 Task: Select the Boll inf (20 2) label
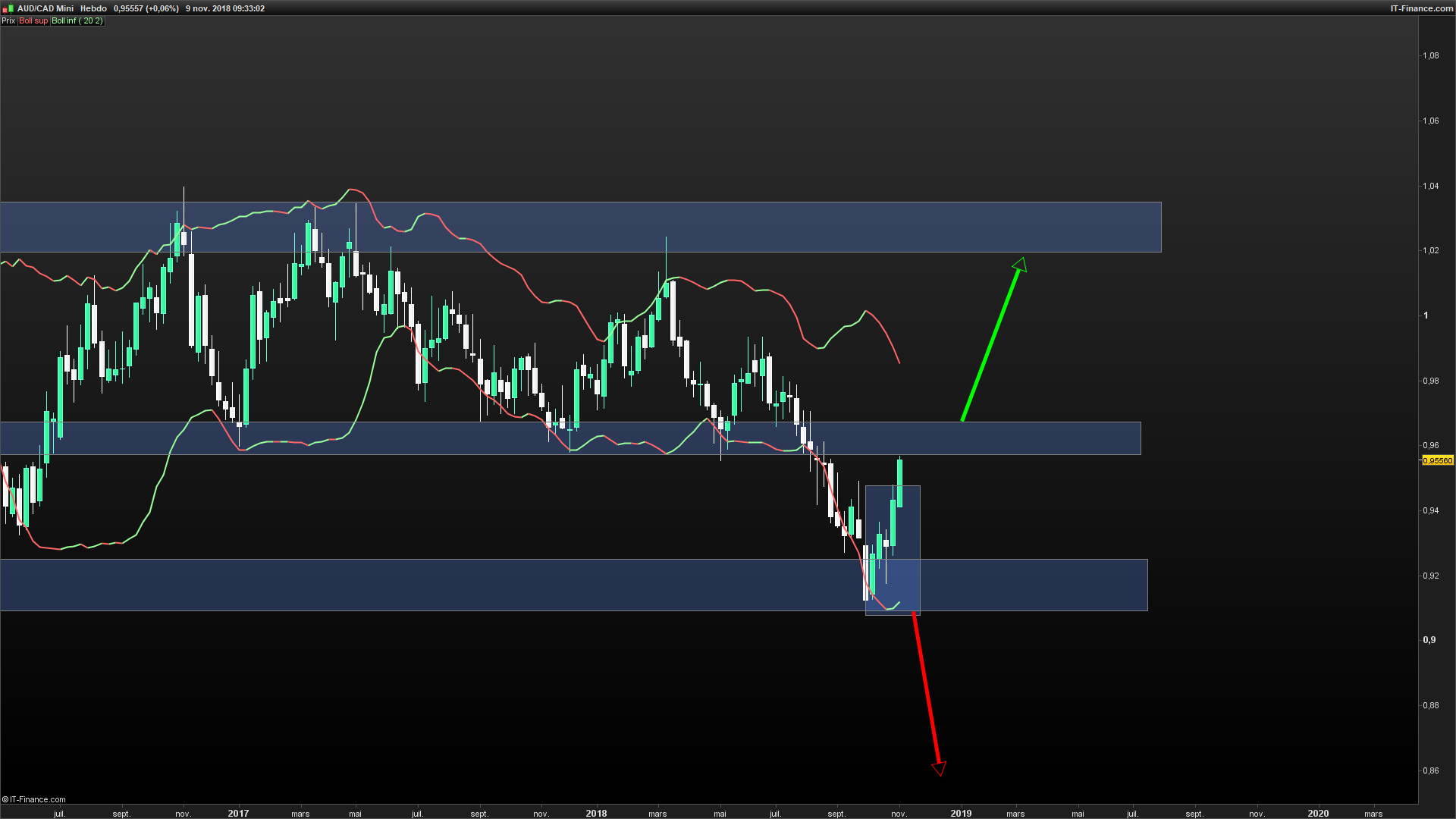(77, 21)
